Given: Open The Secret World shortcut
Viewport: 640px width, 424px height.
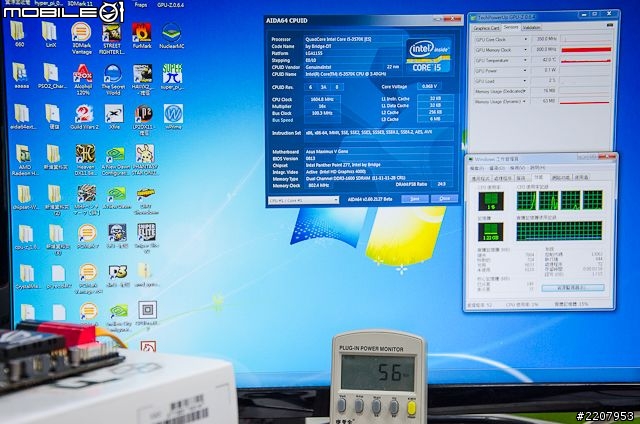Looking at the screenshot, I should pyautogui.click(x=113, y=79).
